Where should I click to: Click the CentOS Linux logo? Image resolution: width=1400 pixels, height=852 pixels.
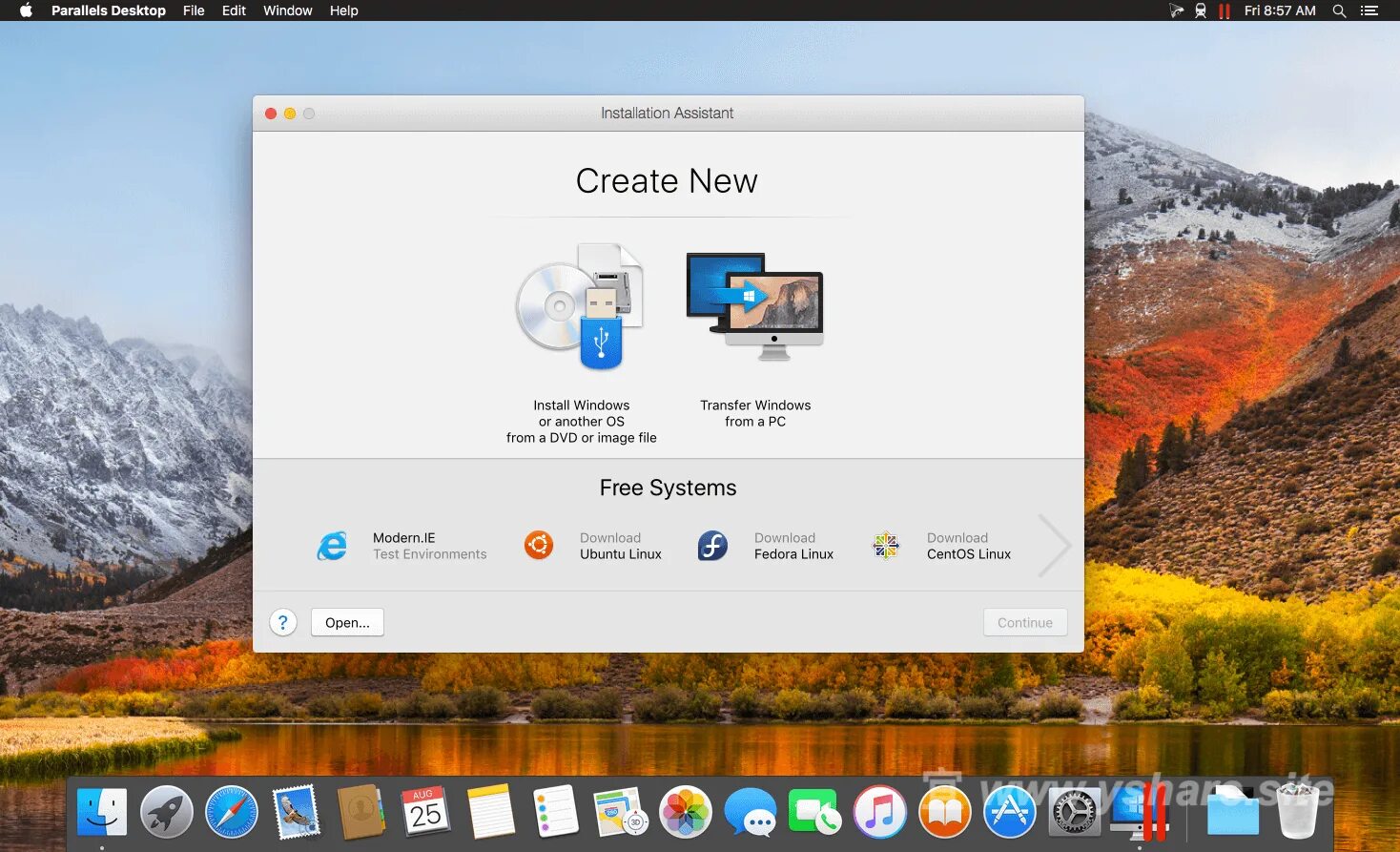tap(885, 545)
